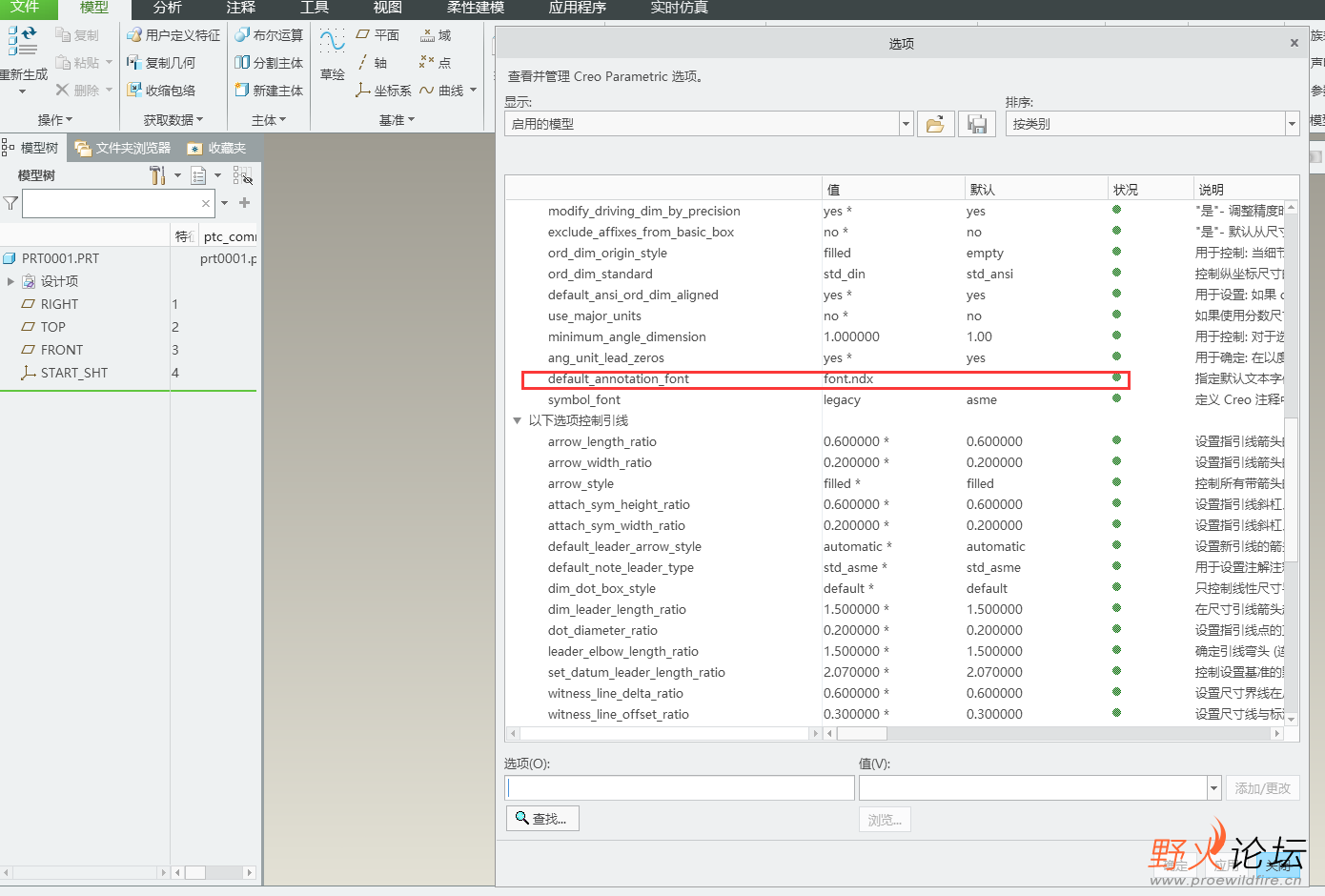Switch to Favorites (收藏夹) tab
The height and width of the screenshot is (896, 1325).
point(218,148)
